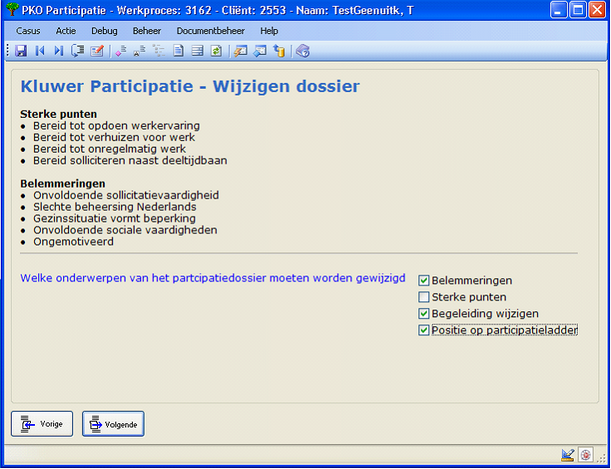Open the blue document page icon

pyautogui.click(x=178, y=51)
